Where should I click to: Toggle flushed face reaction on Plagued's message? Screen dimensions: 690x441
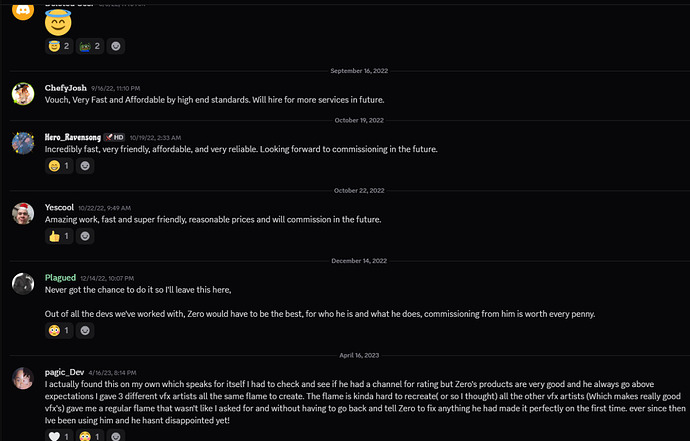pyautogui.click(x=59, y=331)
